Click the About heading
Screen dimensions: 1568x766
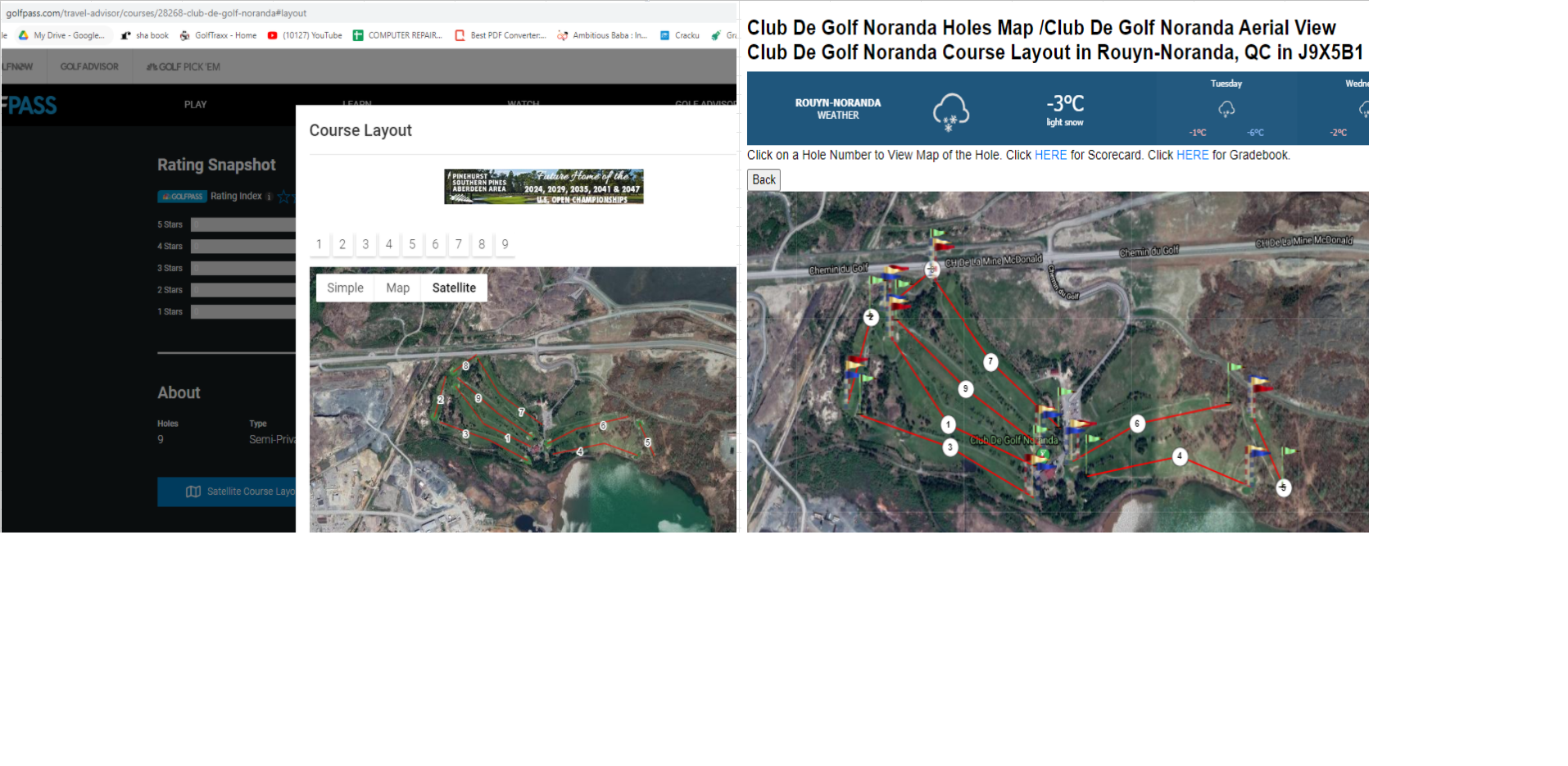pyautogui.click(x=179, y=392)
